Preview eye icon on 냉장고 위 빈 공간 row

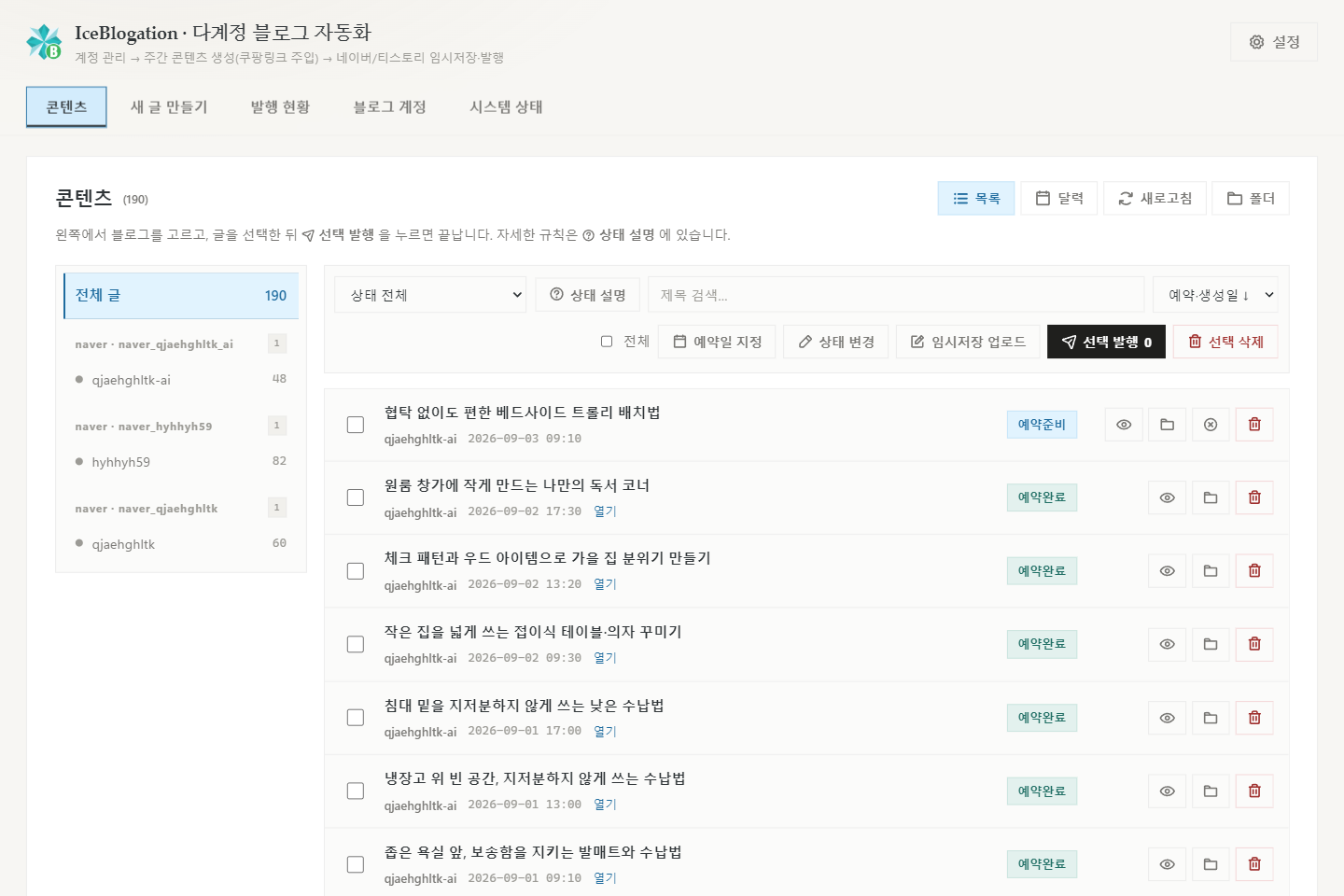point(1167,791)
